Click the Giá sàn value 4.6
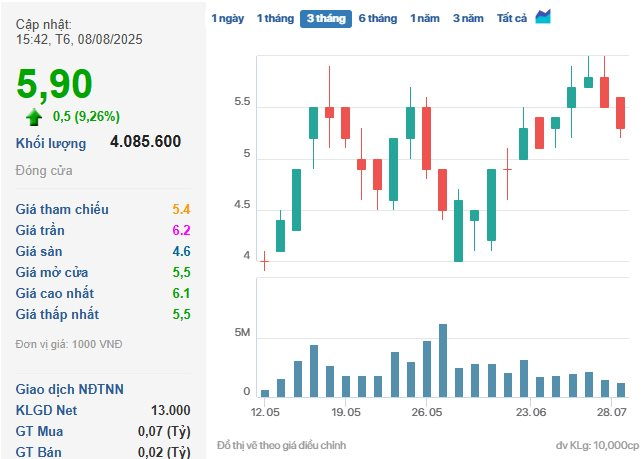 pyautogui.click(x=181, y=251)
